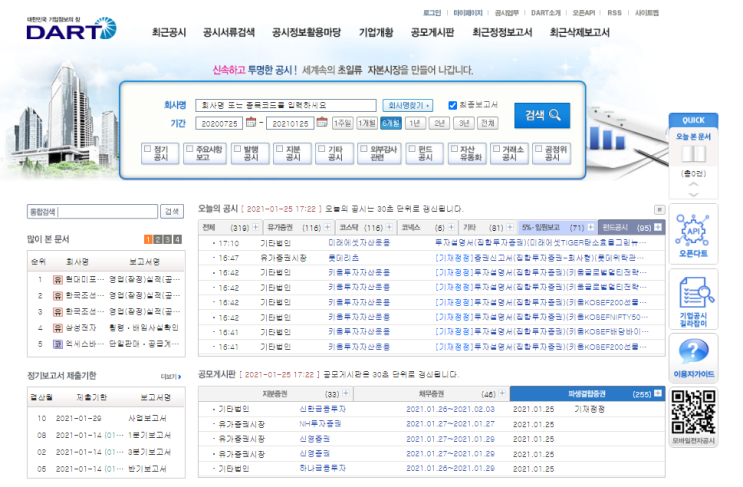743x487 pixels.
Task: Click pause icon beside 오늘의 공시
Action: (x=659, y=209)
